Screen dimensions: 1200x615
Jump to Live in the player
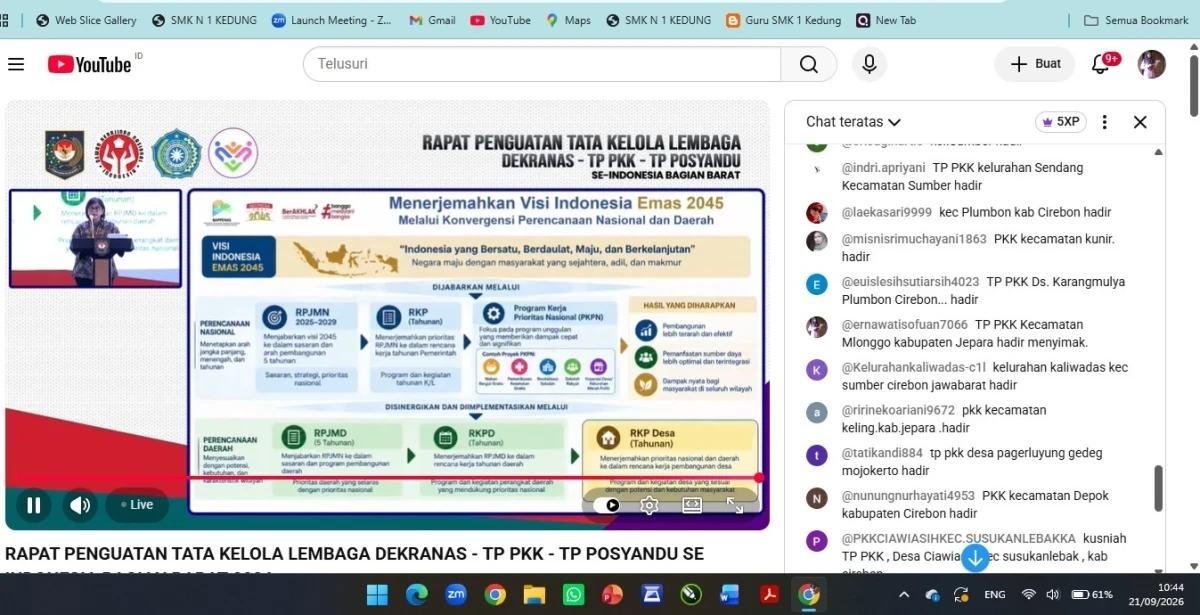(137, 505)
